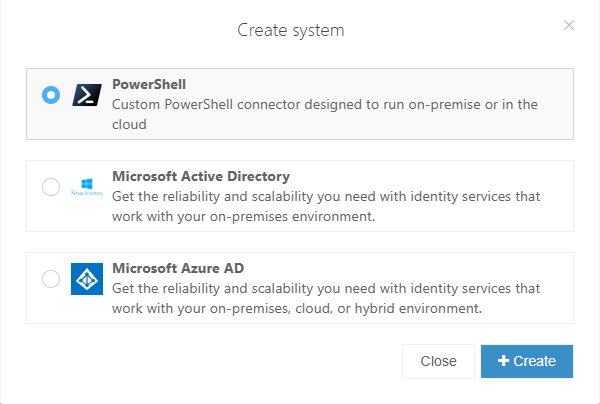Click the PowerShell terminal icon
This screenshot has height=404, width=600.
click(x=87, y=95)
